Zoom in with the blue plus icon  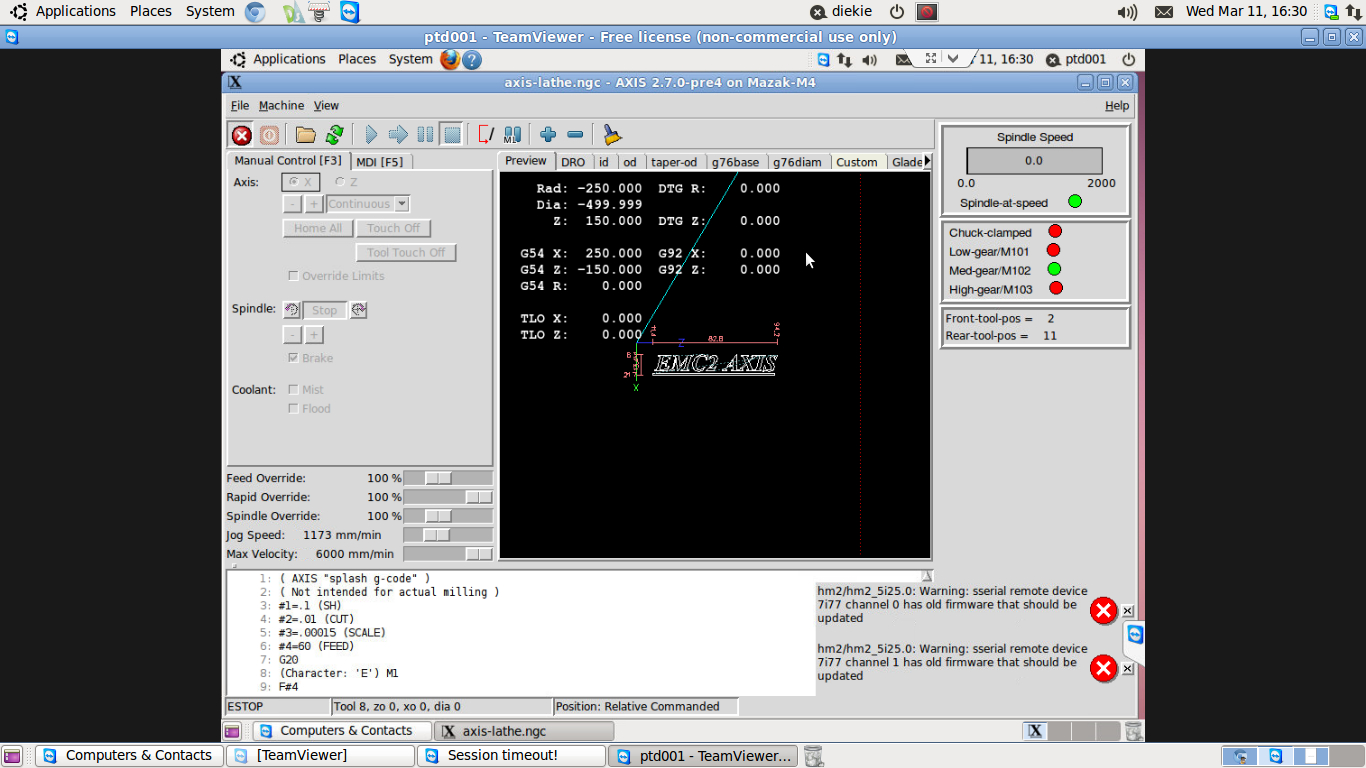pyautogui.click(x=548, y=135)
